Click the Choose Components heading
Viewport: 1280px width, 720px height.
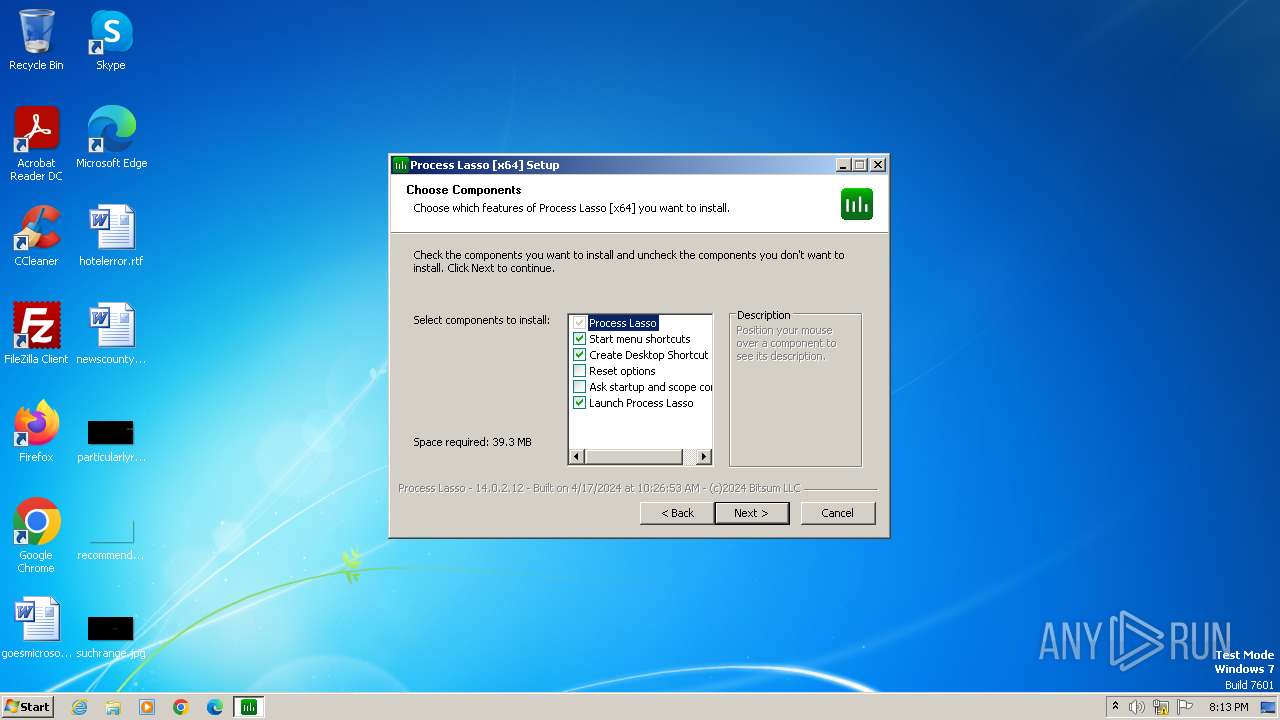click(464, 190)
